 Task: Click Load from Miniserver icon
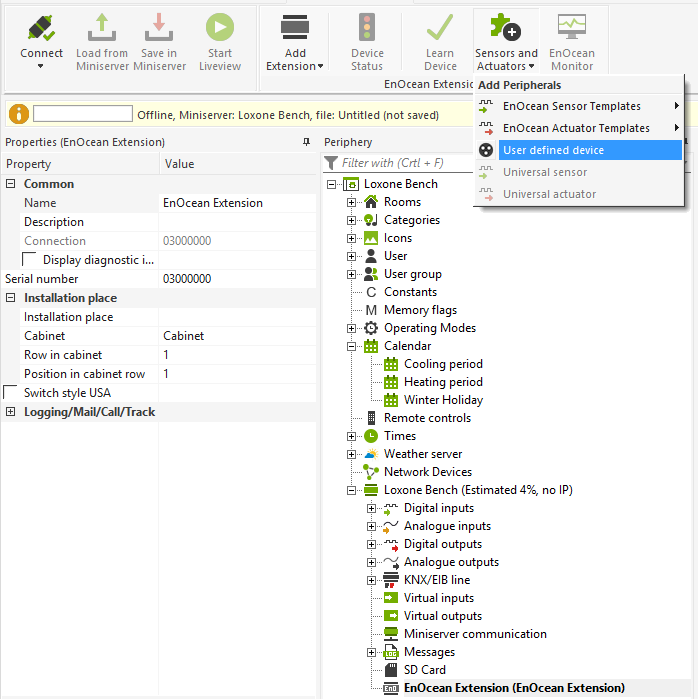tap(102, 28)
